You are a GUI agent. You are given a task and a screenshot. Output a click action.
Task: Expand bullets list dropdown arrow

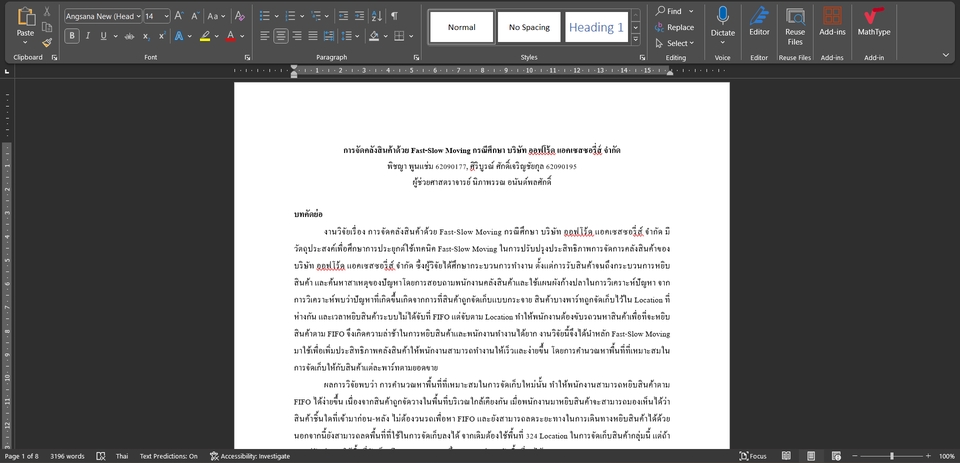(x=276, y=17)
